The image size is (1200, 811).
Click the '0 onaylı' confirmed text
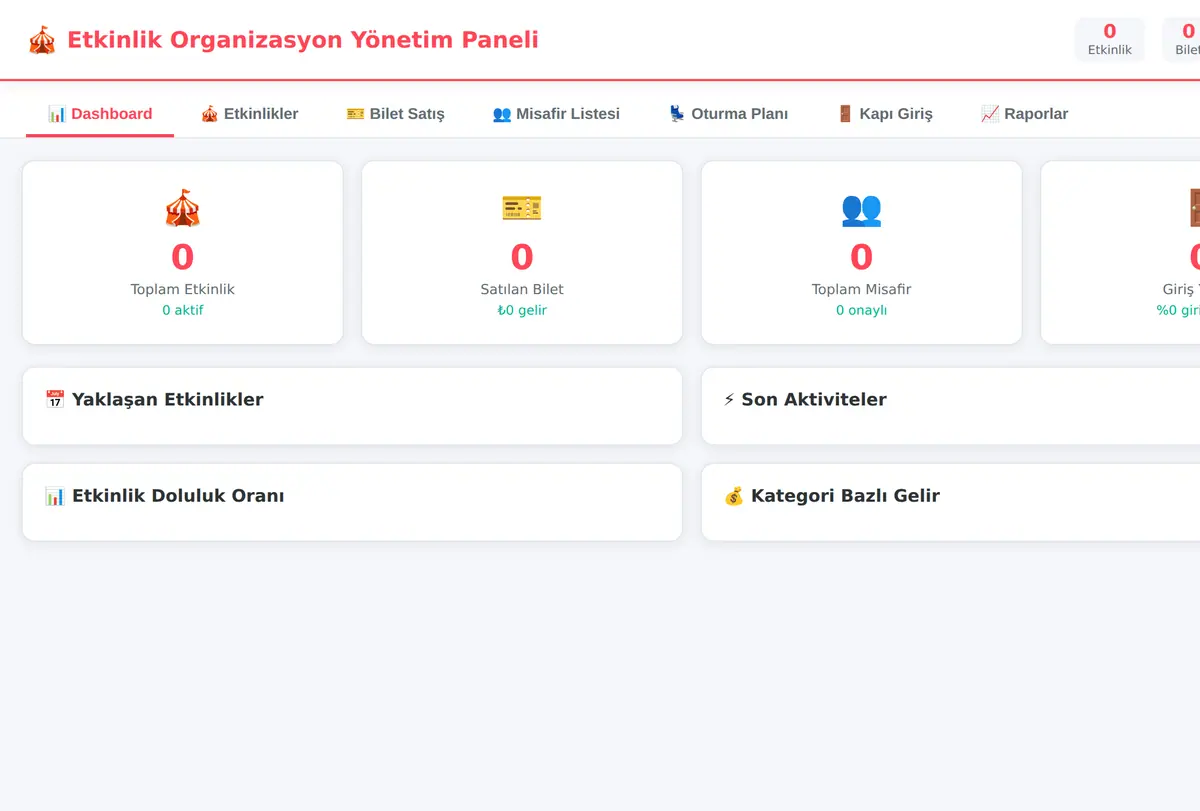click(x=861, y=310)
